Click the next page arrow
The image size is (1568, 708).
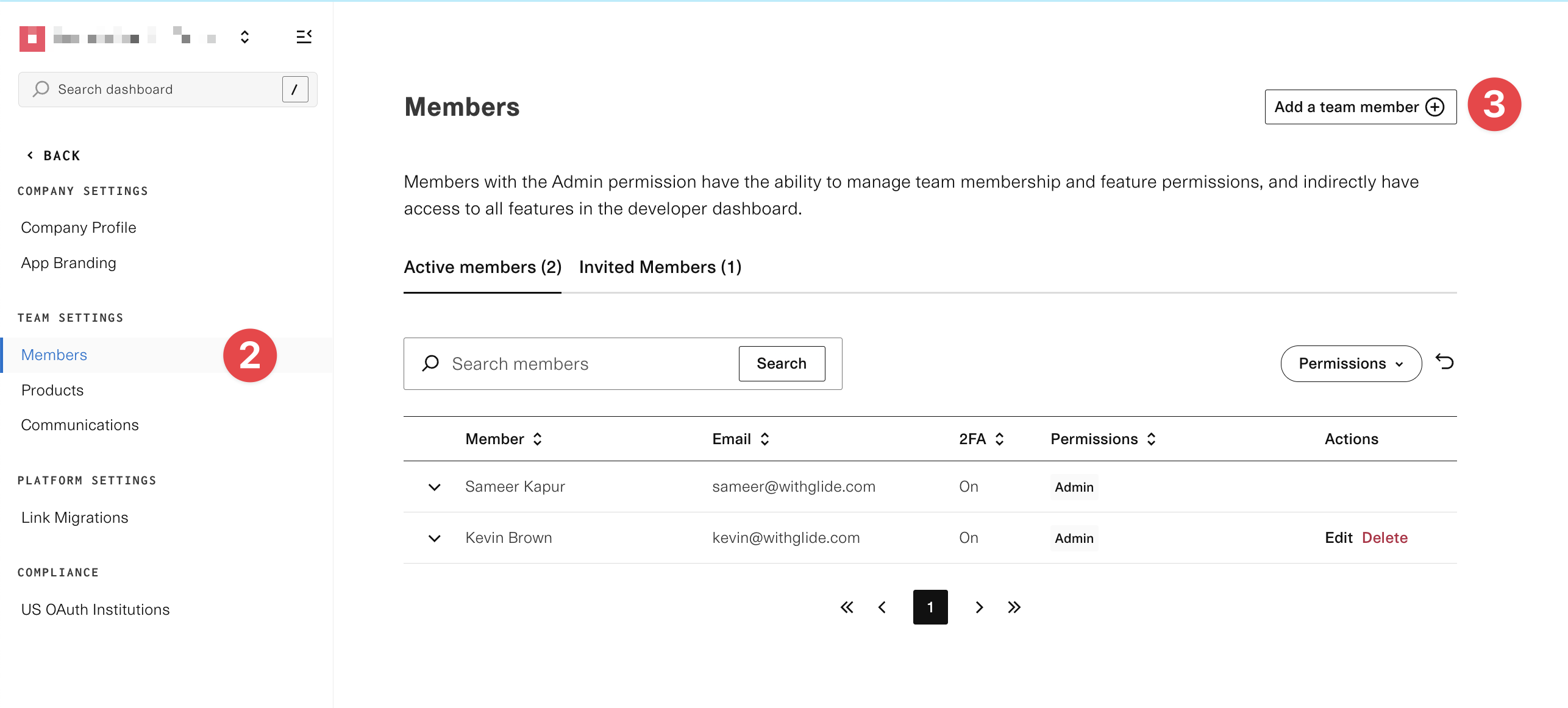click(979, 607)
